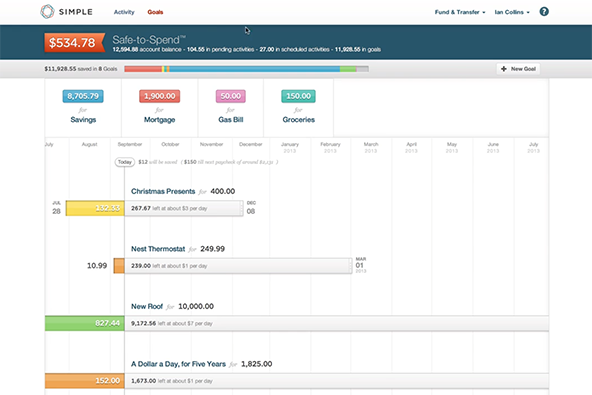Click the 249.99 Nest Thermostat target amount
592x395 pixels.
[212, 249]
